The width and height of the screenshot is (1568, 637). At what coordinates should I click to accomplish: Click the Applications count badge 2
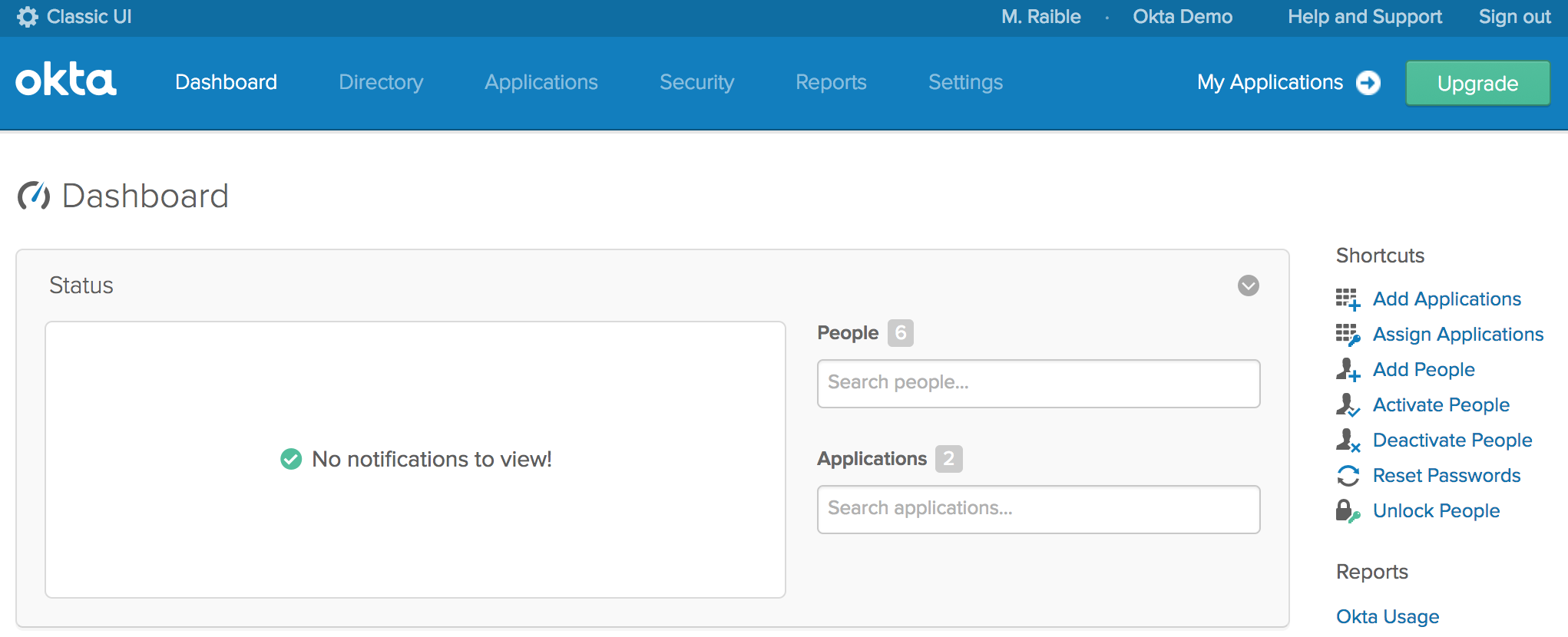click(x=949, y=459)
